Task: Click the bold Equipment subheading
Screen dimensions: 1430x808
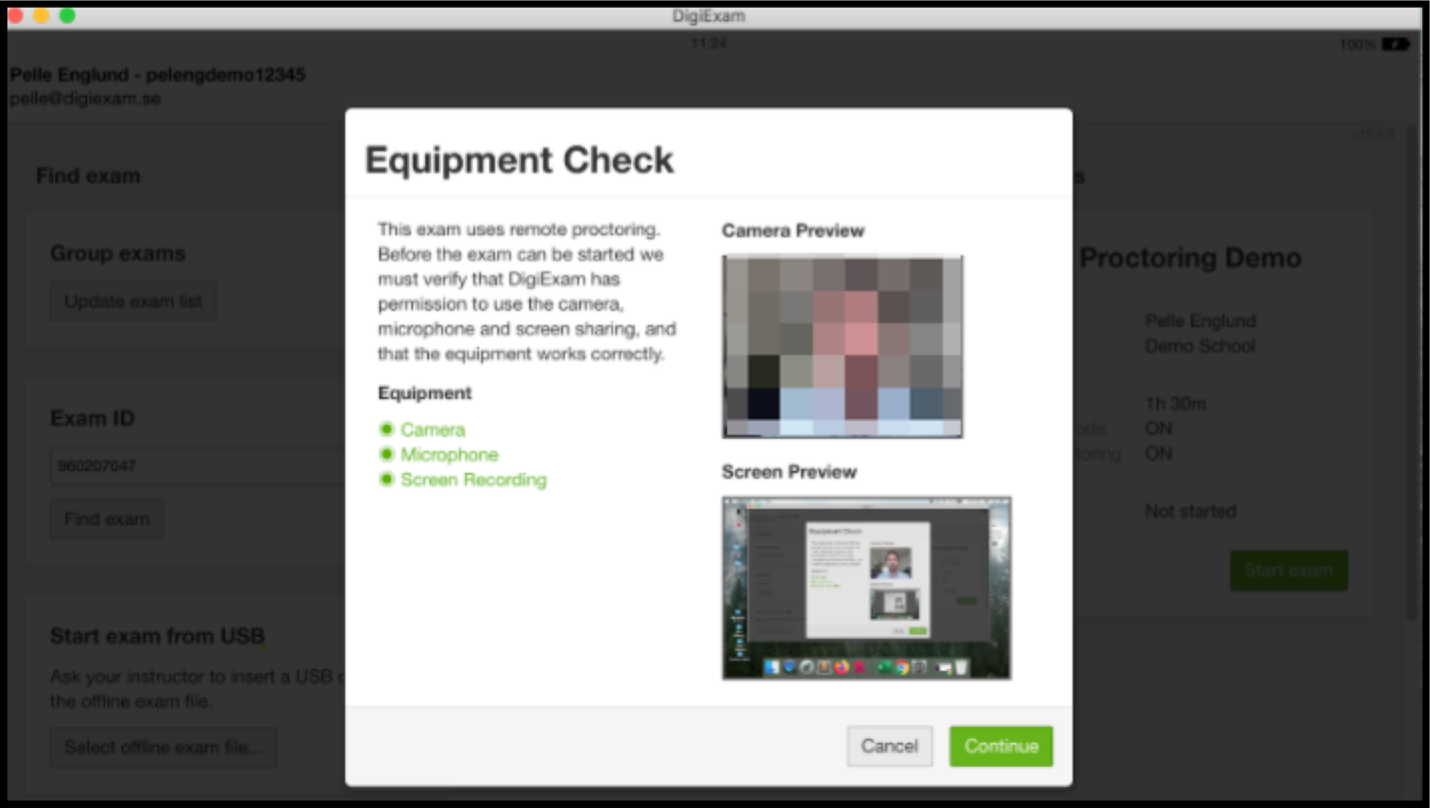Action: click(425, 393)
